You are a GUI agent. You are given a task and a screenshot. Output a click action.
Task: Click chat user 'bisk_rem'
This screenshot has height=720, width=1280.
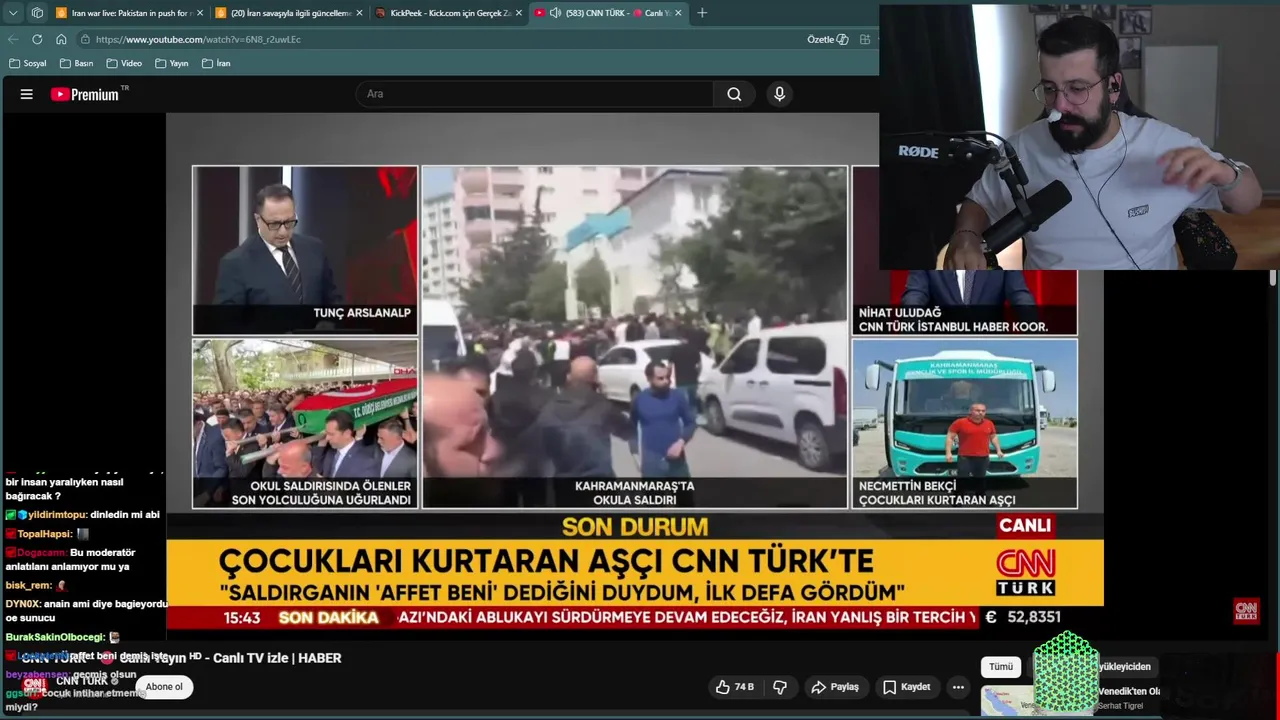click(28, 585)
